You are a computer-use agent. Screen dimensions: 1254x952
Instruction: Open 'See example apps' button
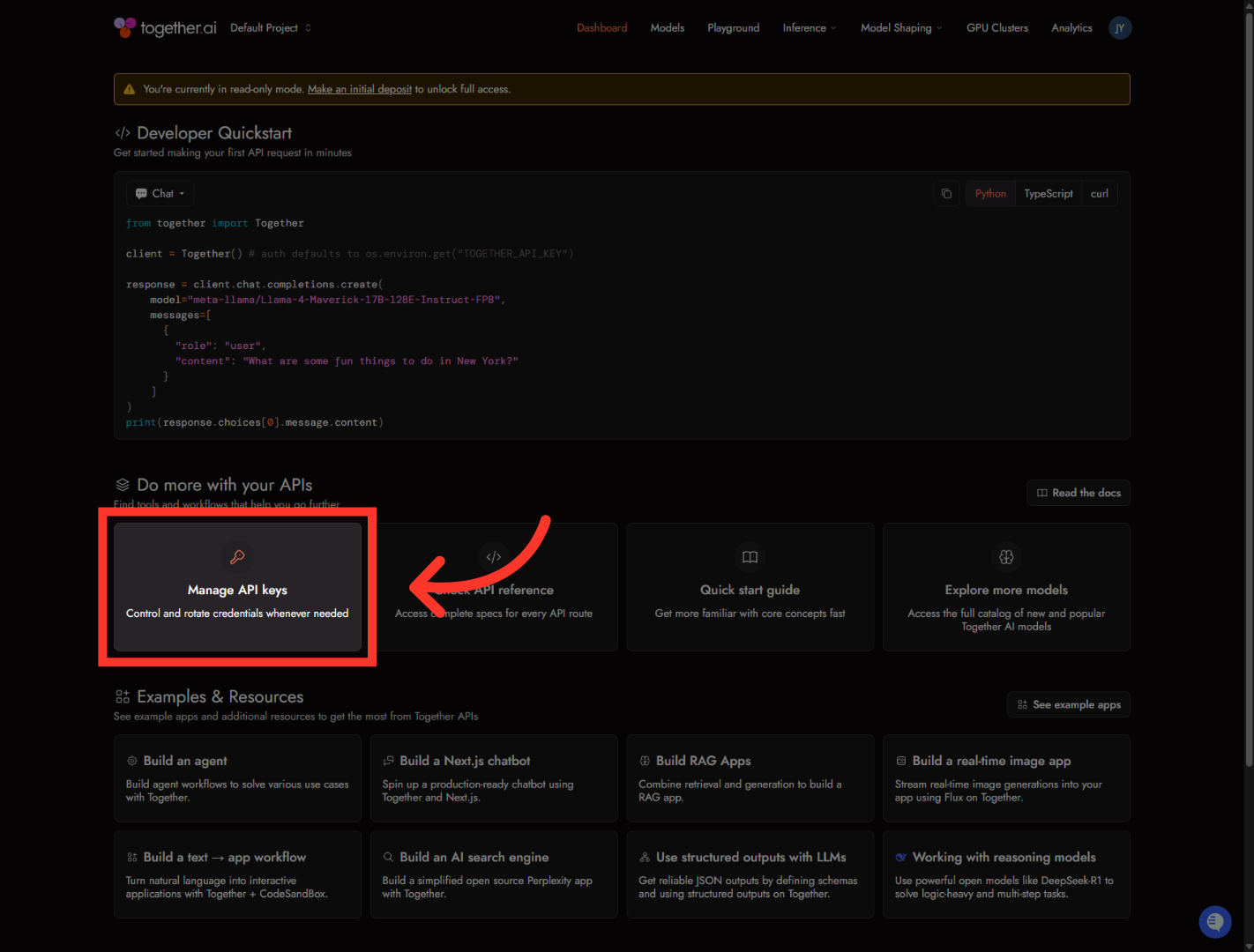point(1068,704)
